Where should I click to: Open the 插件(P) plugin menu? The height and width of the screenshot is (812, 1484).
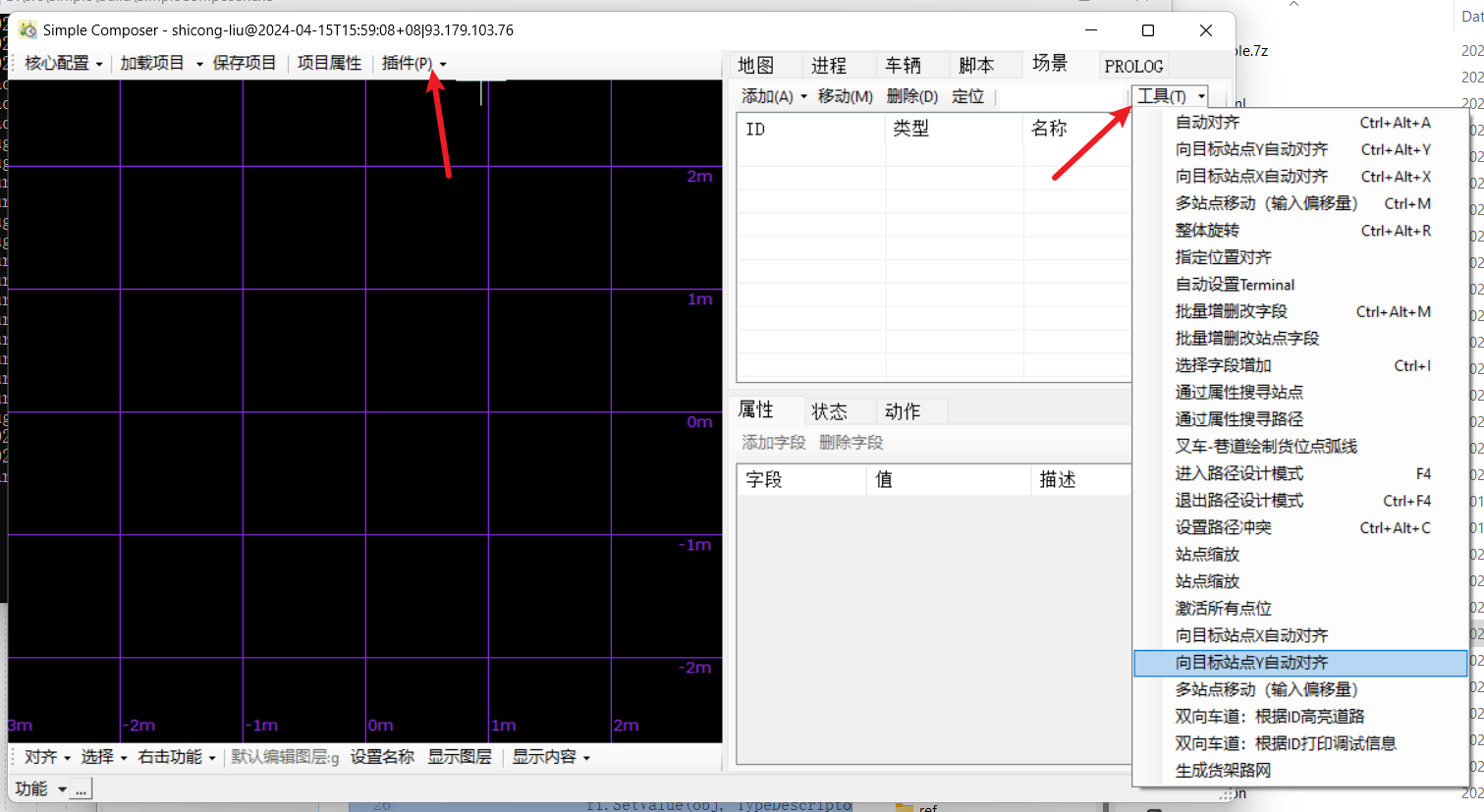pyautogui.click(x=413, y=64)
